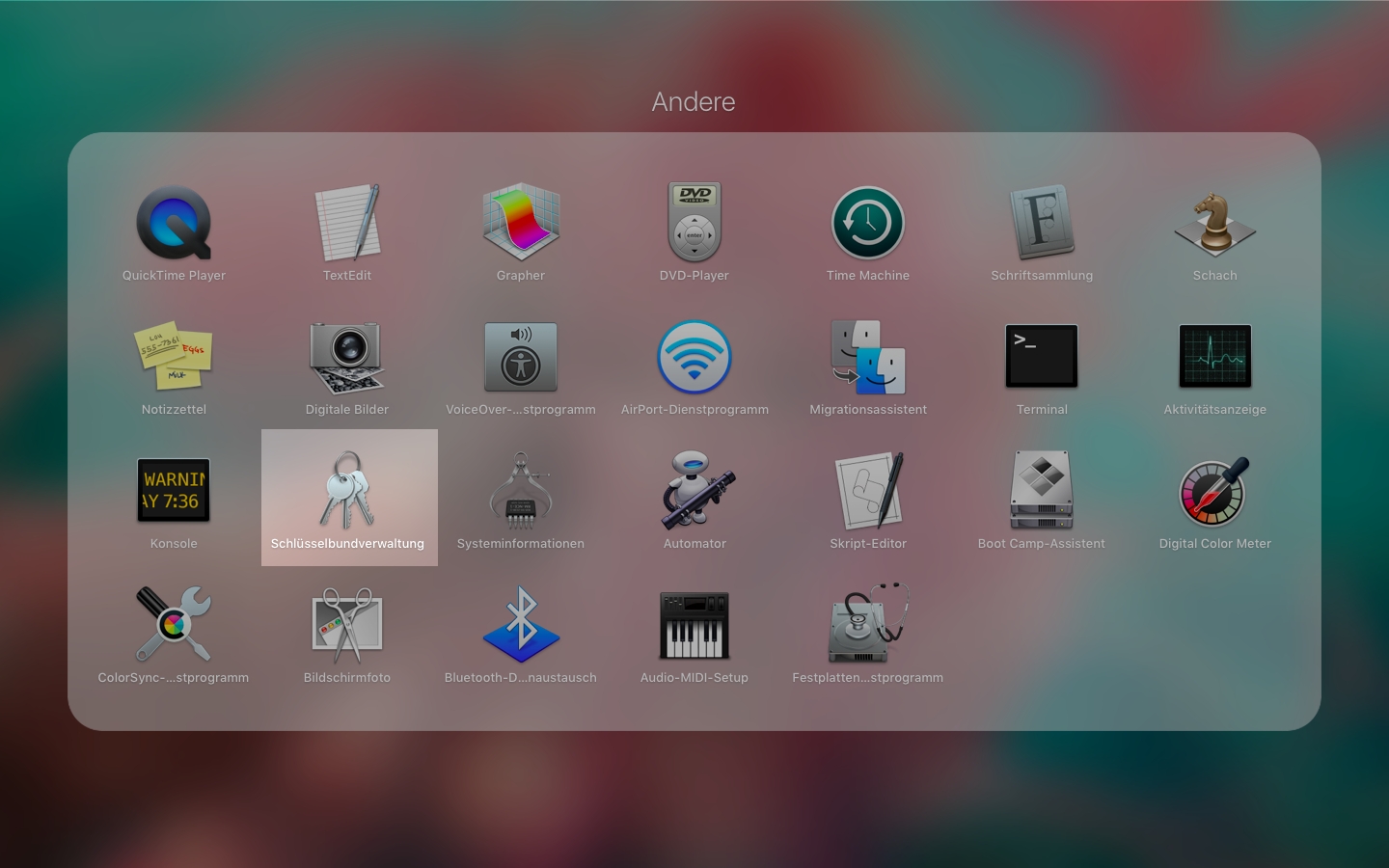
Task: Launch Schriftsammlung font manager
Action: 1042,224
